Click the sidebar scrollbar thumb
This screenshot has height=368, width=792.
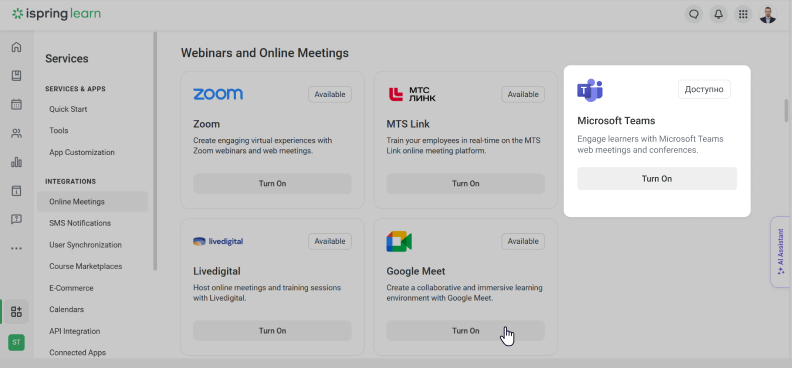pos(155,151)
